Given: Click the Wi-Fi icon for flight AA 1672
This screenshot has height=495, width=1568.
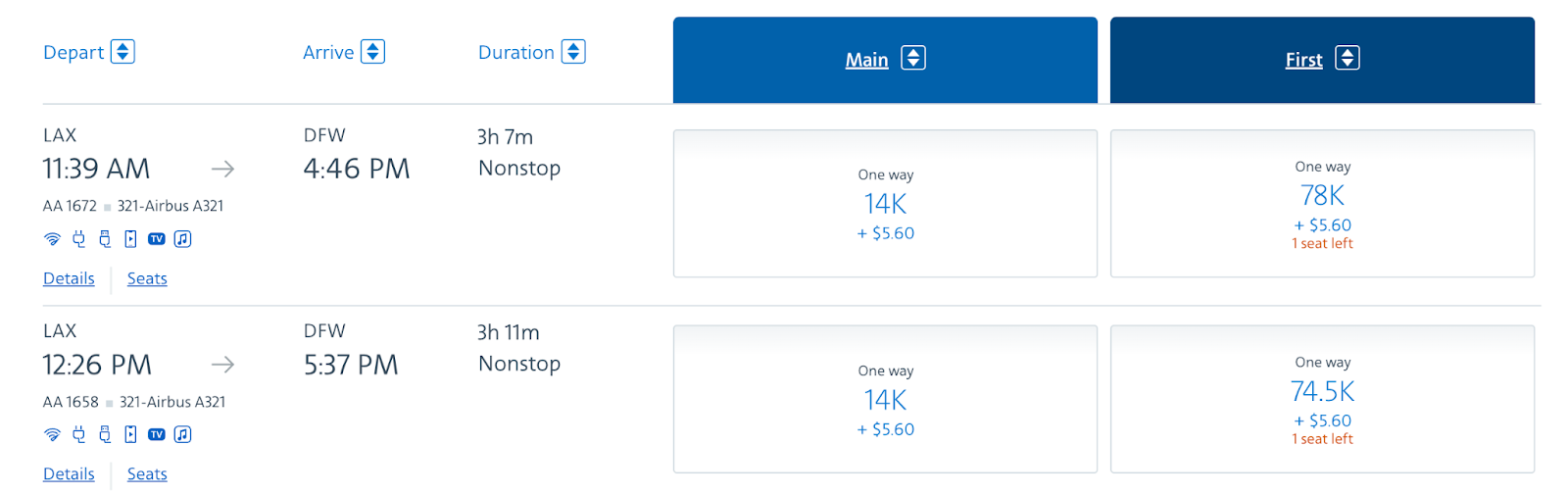Looking at the screenshot, I should (x=53, y=239).
